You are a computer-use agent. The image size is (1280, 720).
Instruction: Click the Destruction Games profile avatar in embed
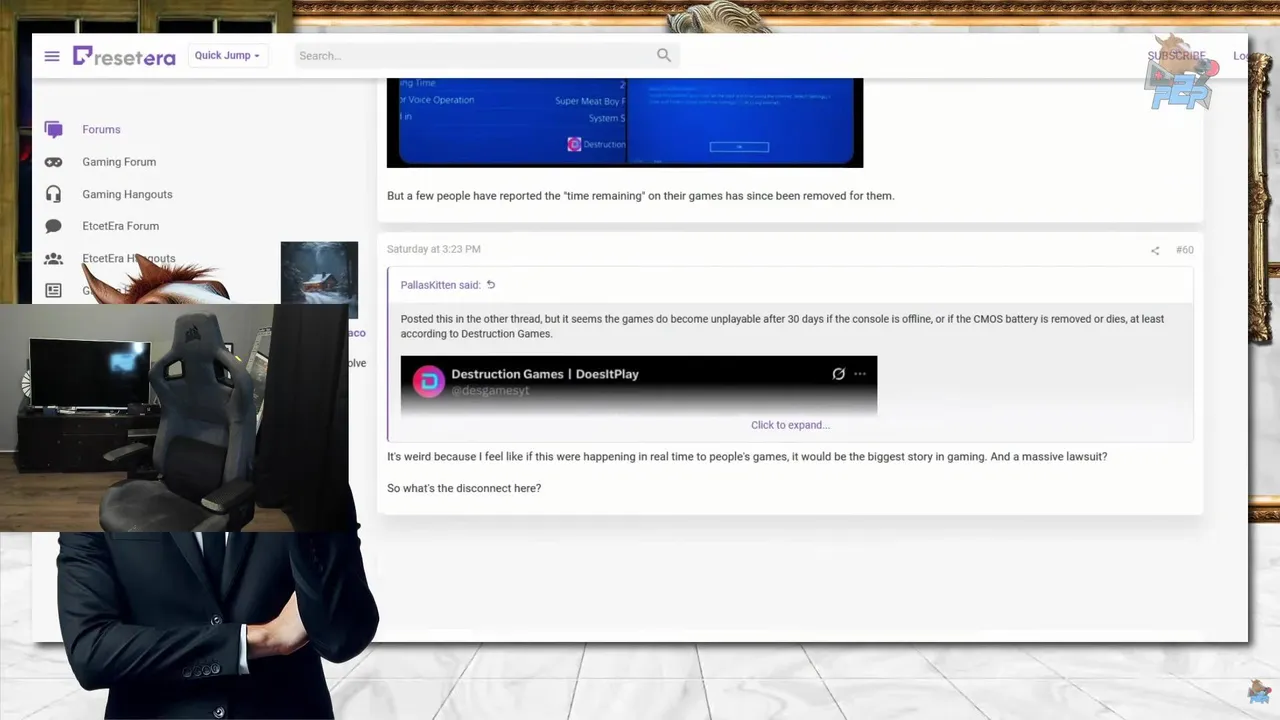point(429,381)
